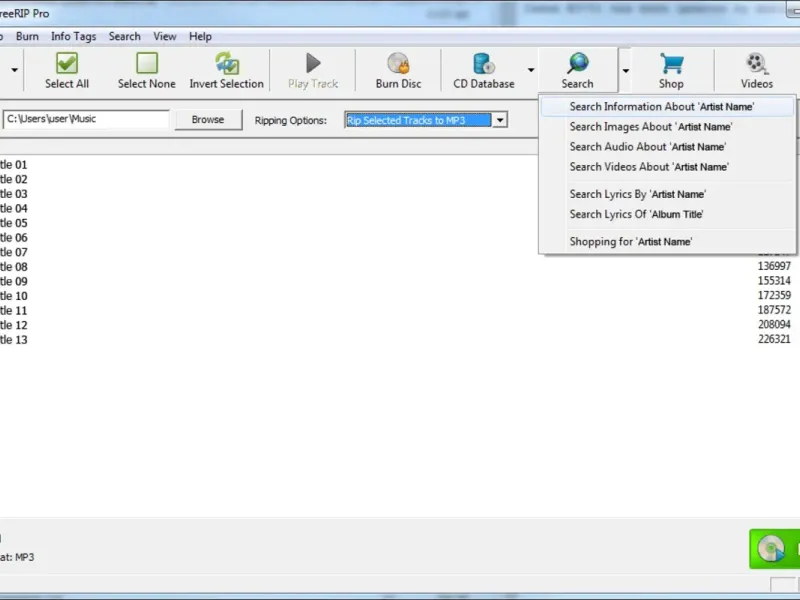The height and width of the screenshot is (600, 800).
Task: Click the value 155314
Action: pyautogui.click(x=774, y=281)
